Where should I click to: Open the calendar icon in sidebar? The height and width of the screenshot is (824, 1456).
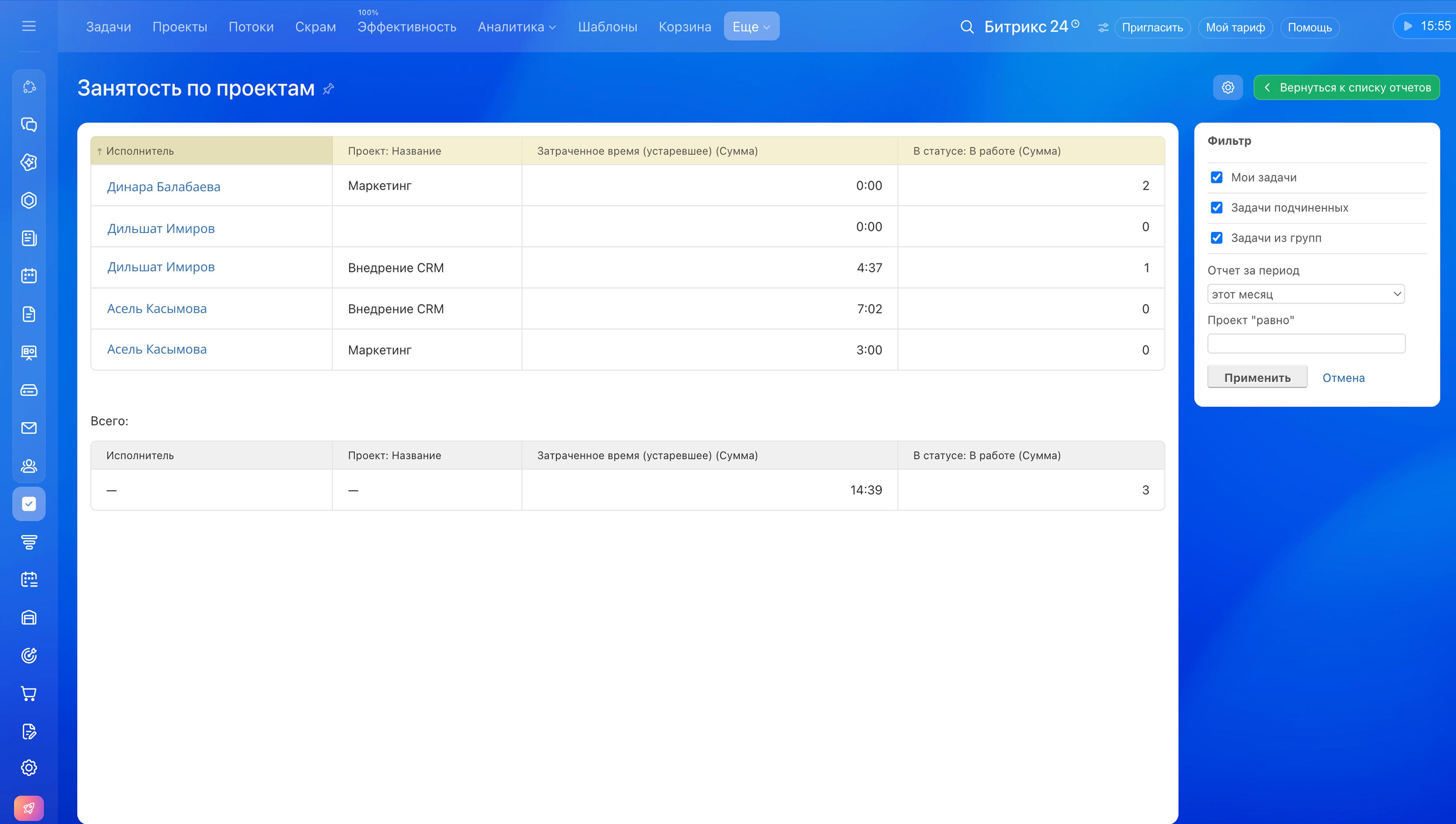coord(29,276)
